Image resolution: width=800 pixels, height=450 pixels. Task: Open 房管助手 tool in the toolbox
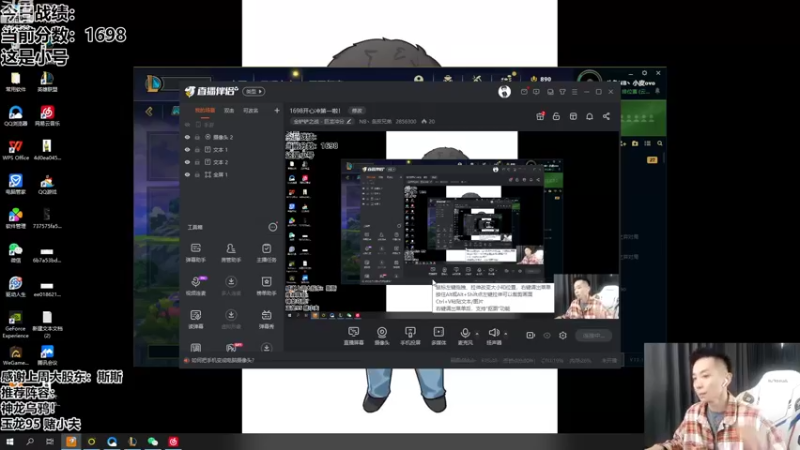point(231,253)
